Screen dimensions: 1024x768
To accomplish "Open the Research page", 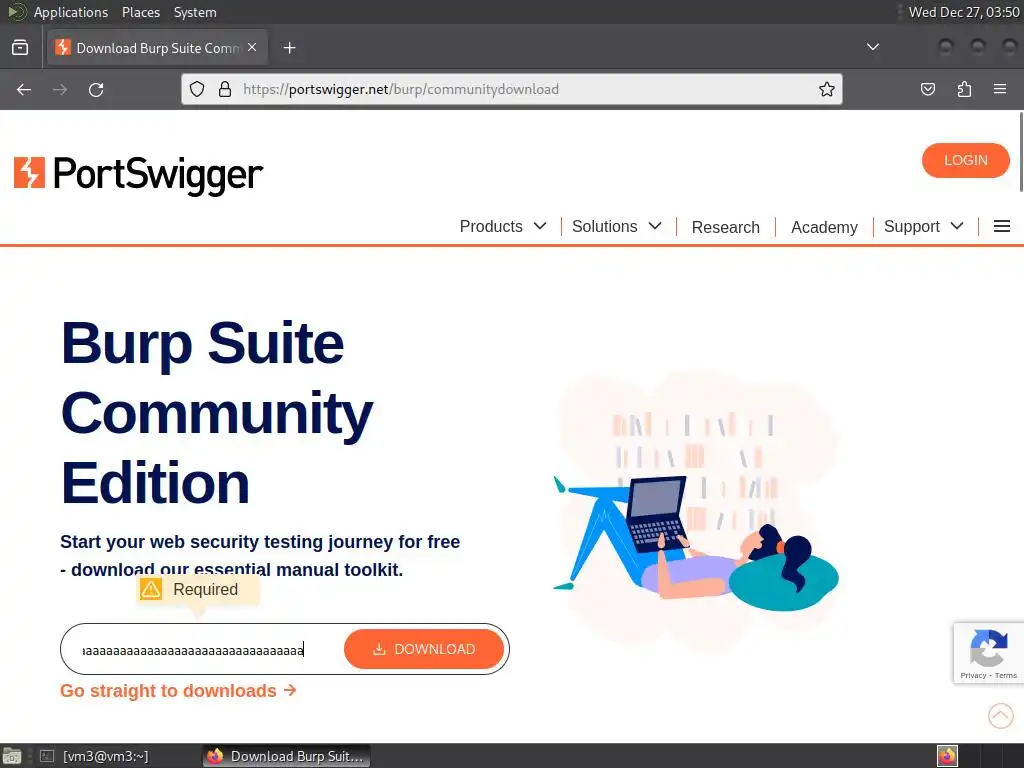I will pos(726,227).
